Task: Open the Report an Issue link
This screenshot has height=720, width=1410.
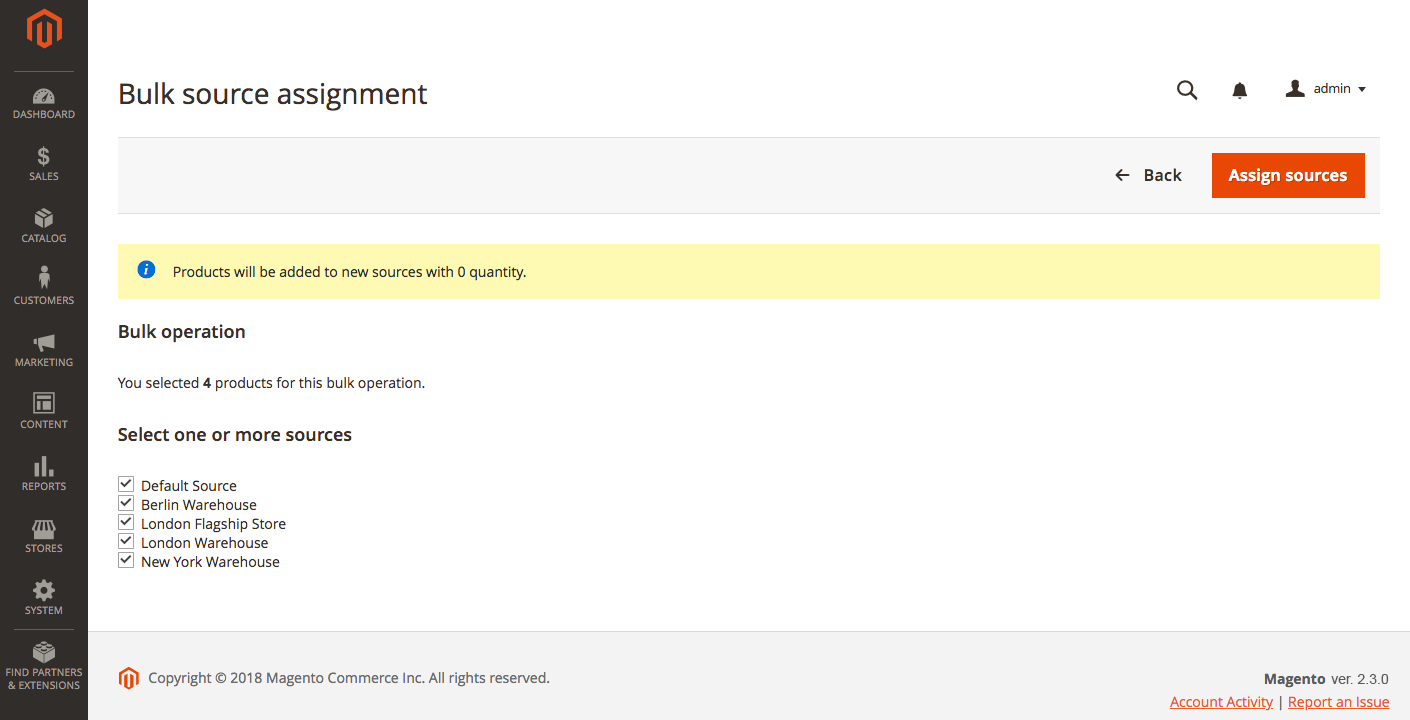Action: point(1338,702)
